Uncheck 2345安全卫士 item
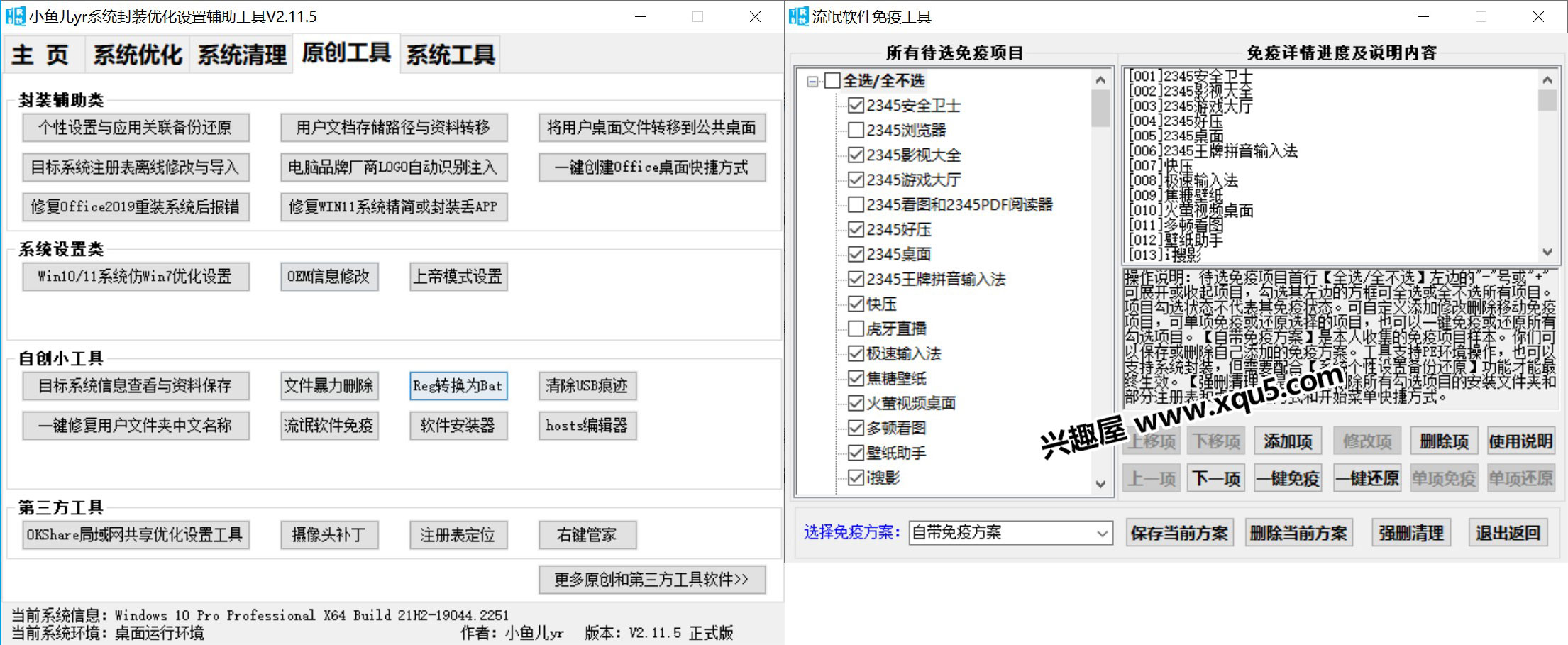 point(856,106)
